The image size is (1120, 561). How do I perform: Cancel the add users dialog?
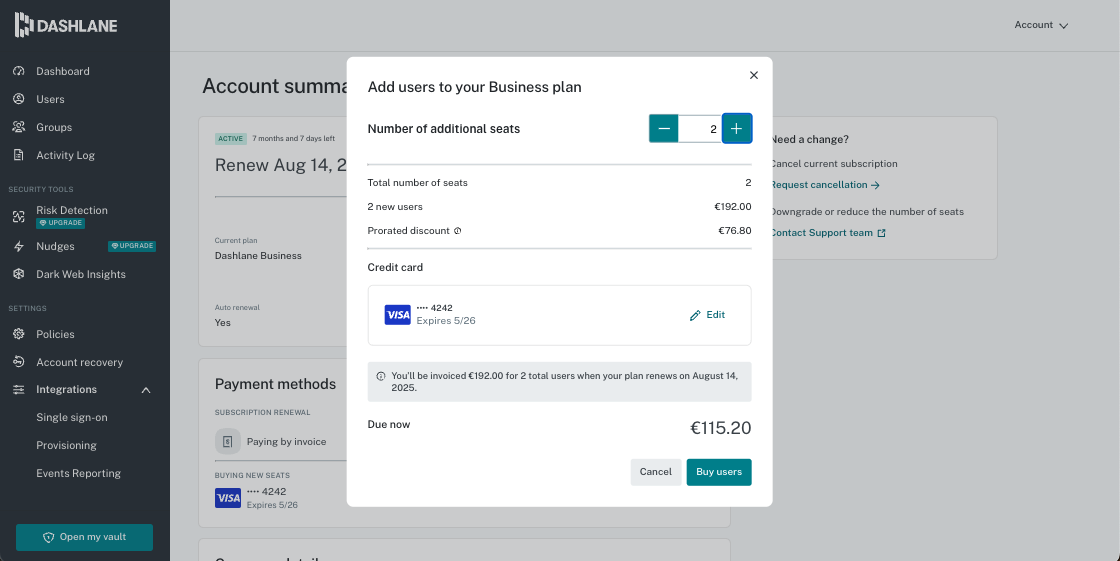[656, 472]
